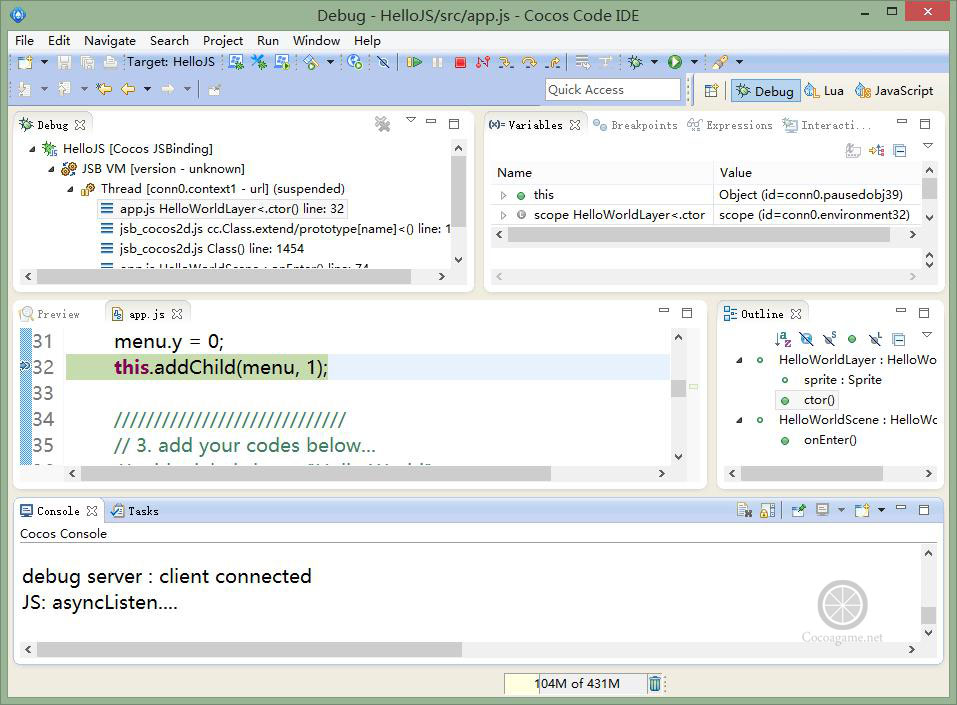Image resolution: width=957 pixels, height=705 pixels.
Task: Click the Collapse All icon in Variables view
Action: pos(899,150)
